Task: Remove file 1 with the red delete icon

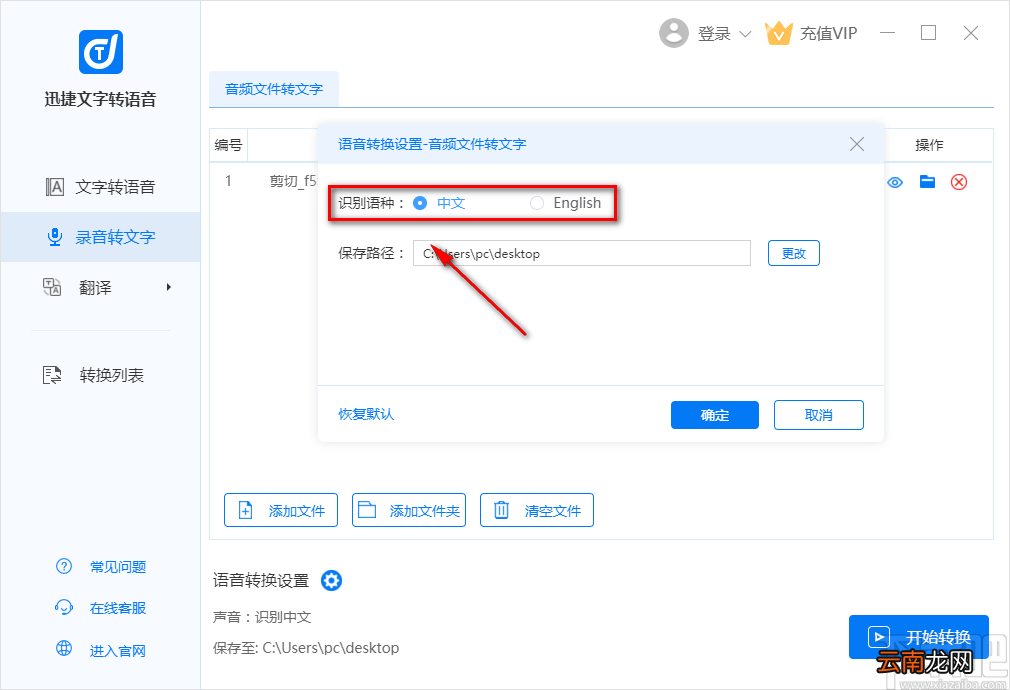Action: click(959, 182)
